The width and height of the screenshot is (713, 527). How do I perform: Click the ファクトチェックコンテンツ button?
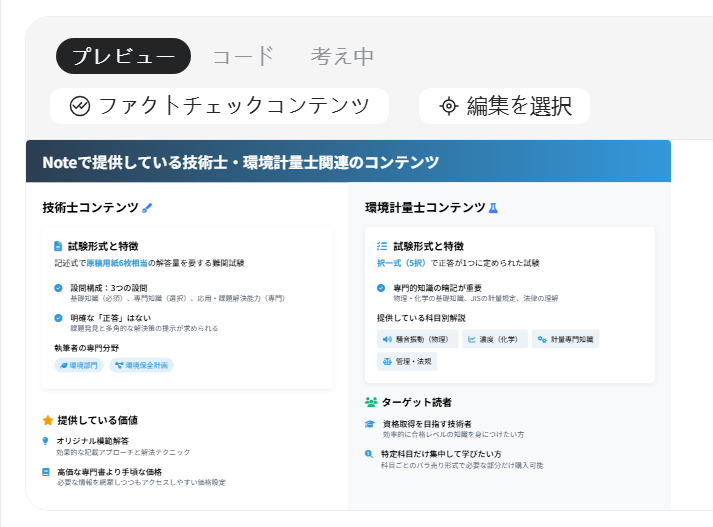point(219,106)
